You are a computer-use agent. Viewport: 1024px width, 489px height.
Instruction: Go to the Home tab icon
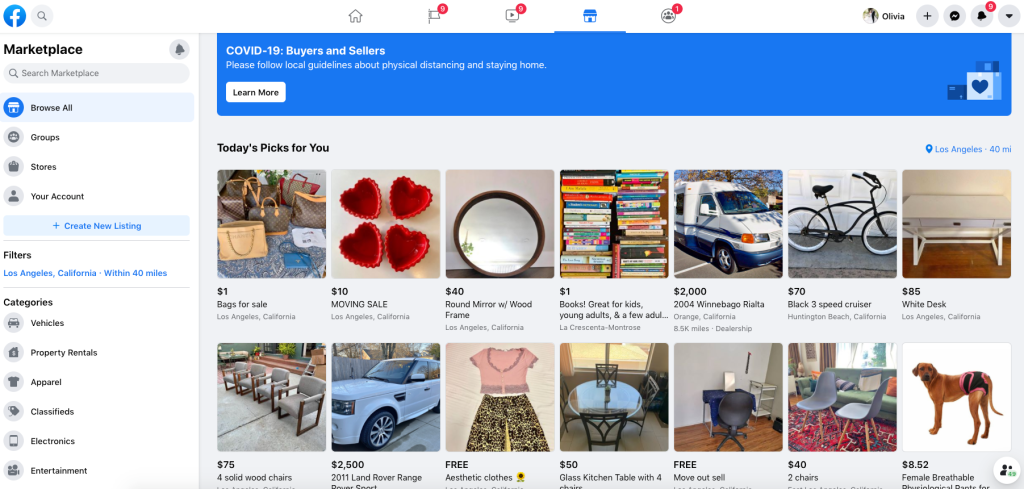click(x=355, y=16)
